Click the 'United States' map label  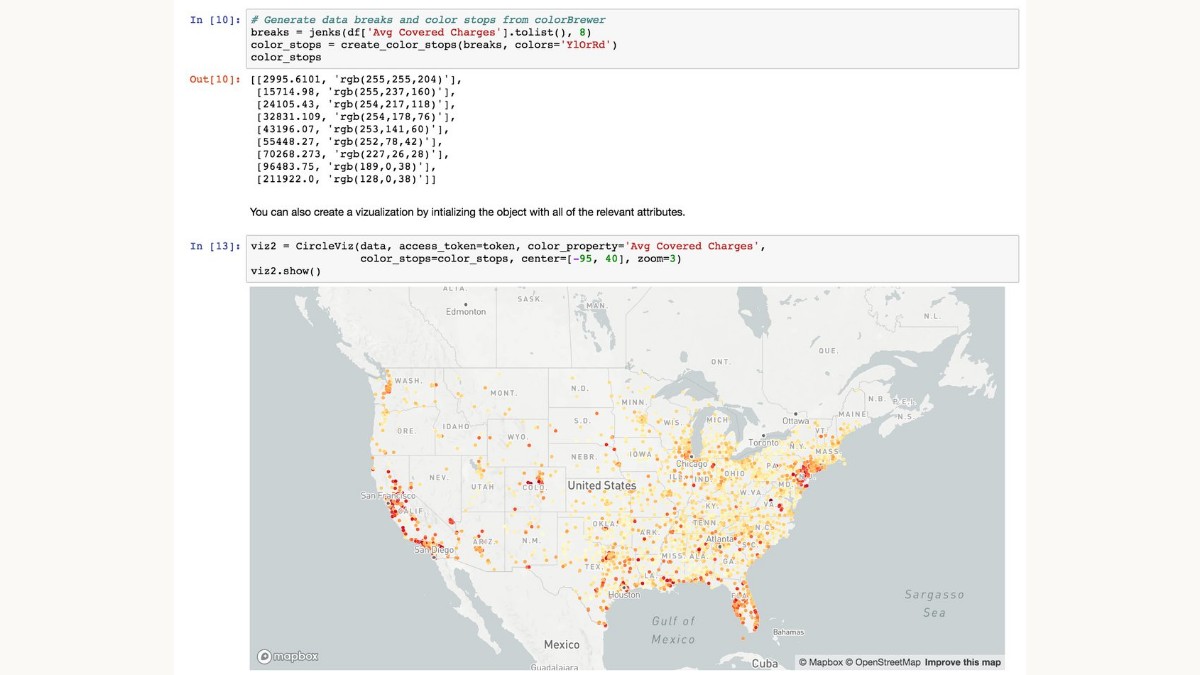point(602,485)
